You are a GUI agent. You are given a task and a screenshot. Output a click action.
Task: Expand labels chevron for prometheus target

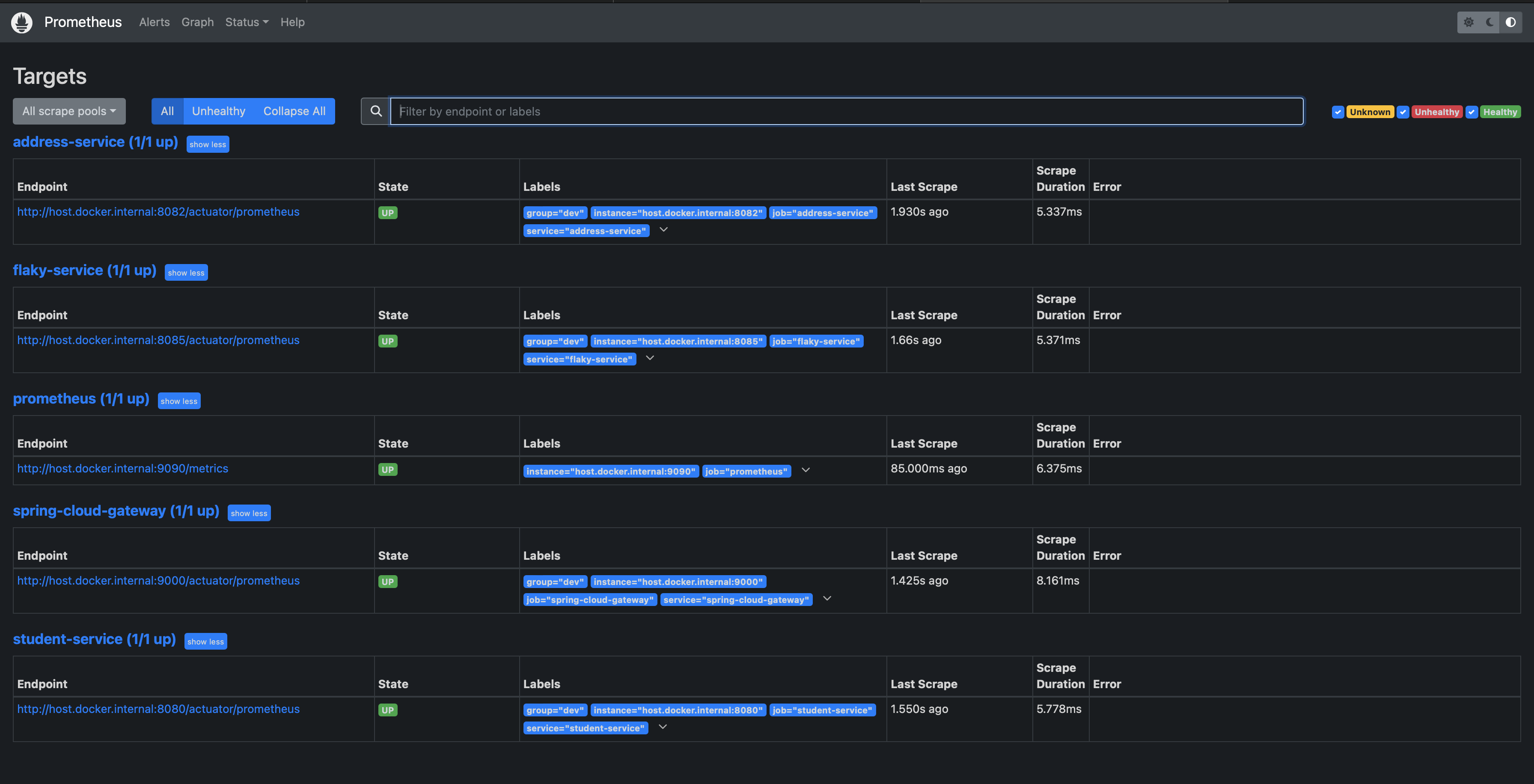pyautogui.click(x=806, y=470)
